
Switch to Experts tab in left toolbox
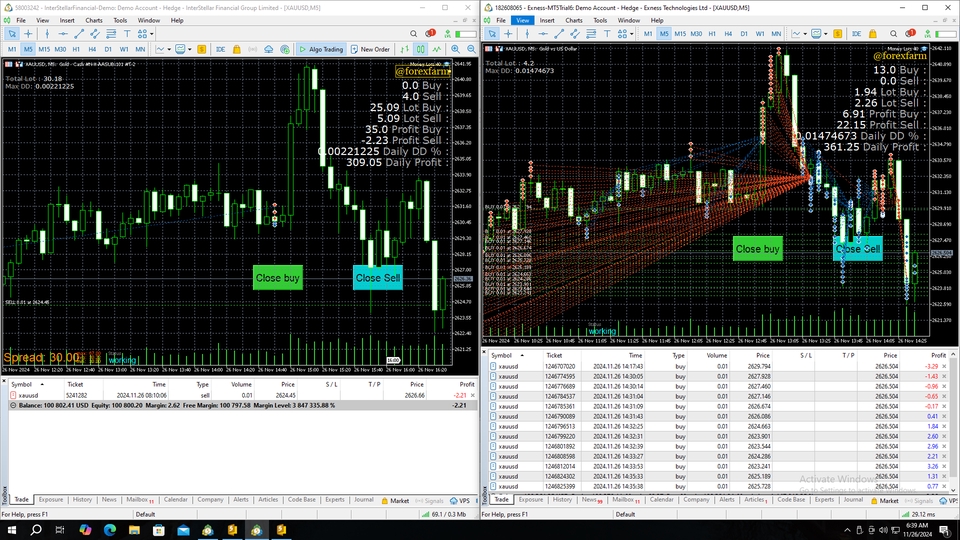tap(335, 500)
